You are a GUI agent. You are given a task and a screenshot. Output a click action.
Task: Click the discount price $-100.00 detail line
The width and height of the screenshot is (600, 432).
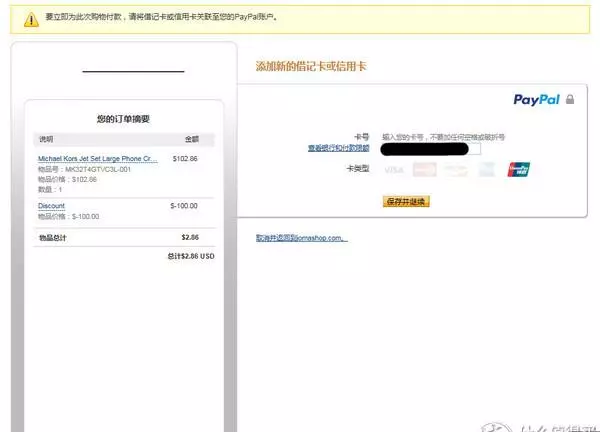[x=68, y=217]
